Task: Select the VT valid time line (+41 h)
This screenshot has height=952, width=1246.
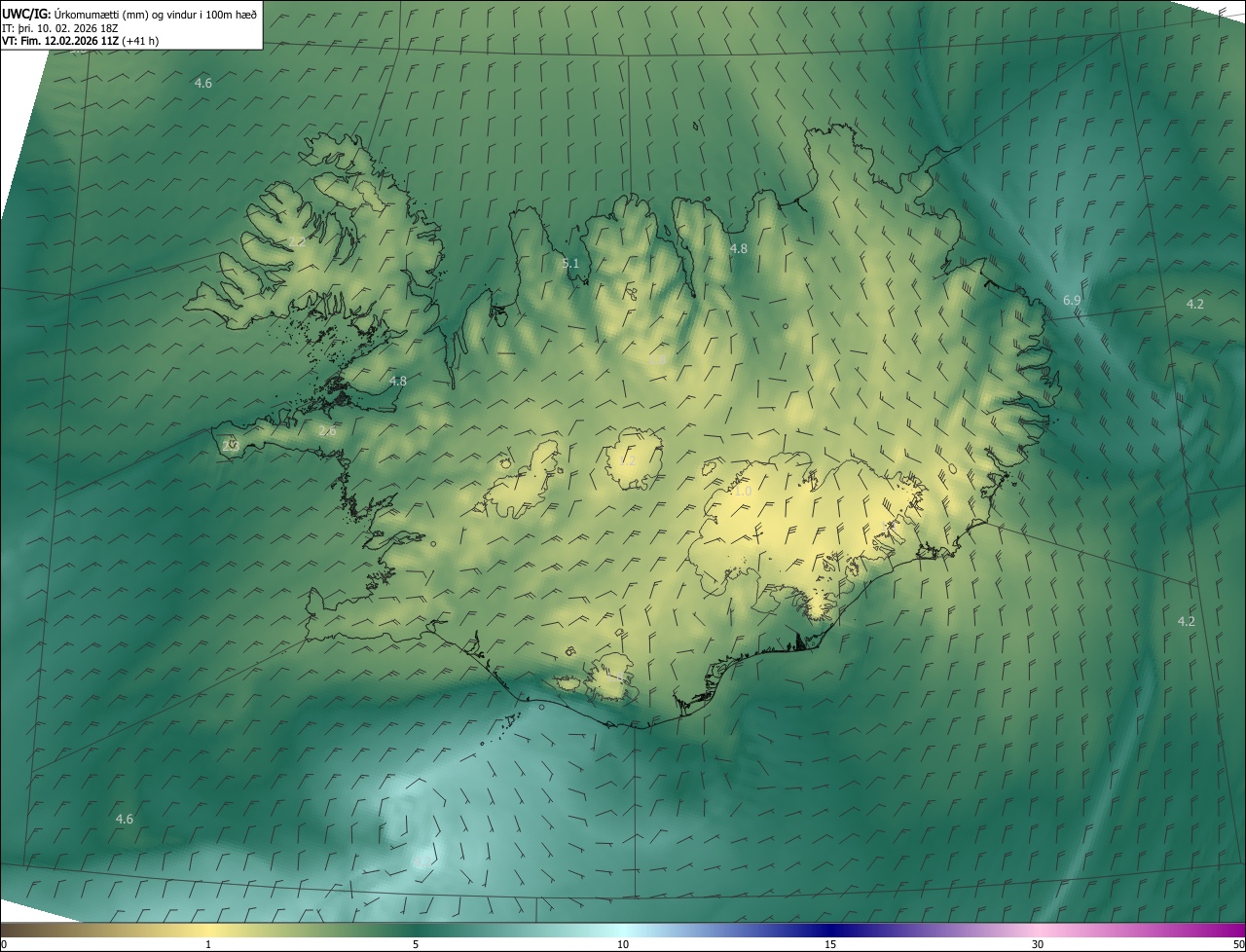Action: [80, 42]
